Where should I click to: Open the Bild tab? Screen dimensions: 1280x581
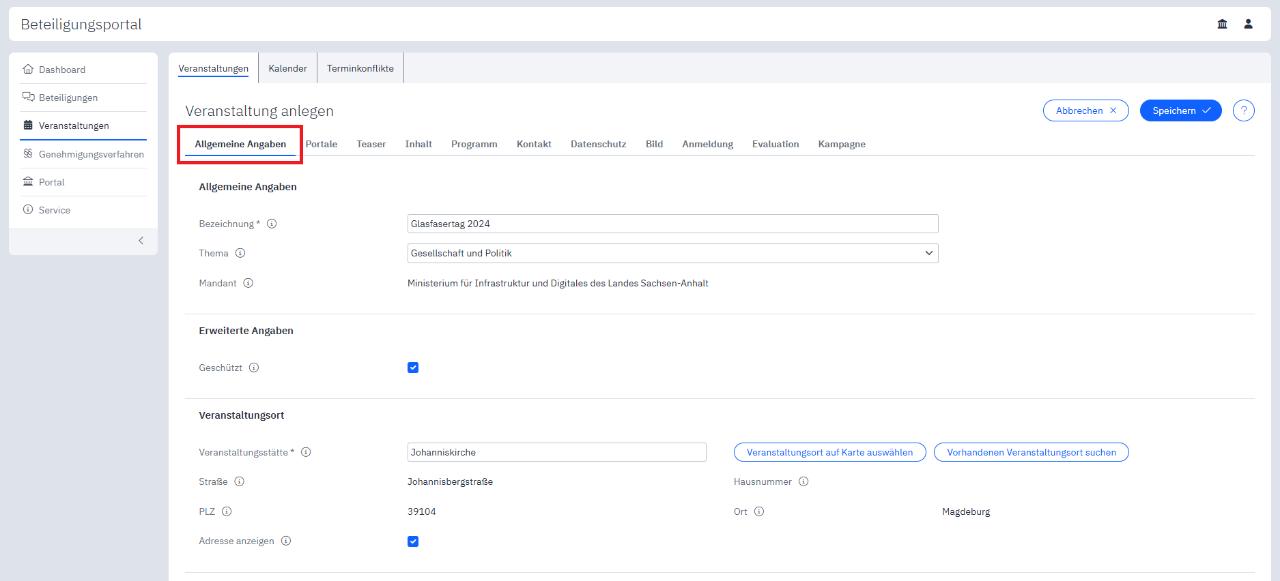[x=654, y=144]
